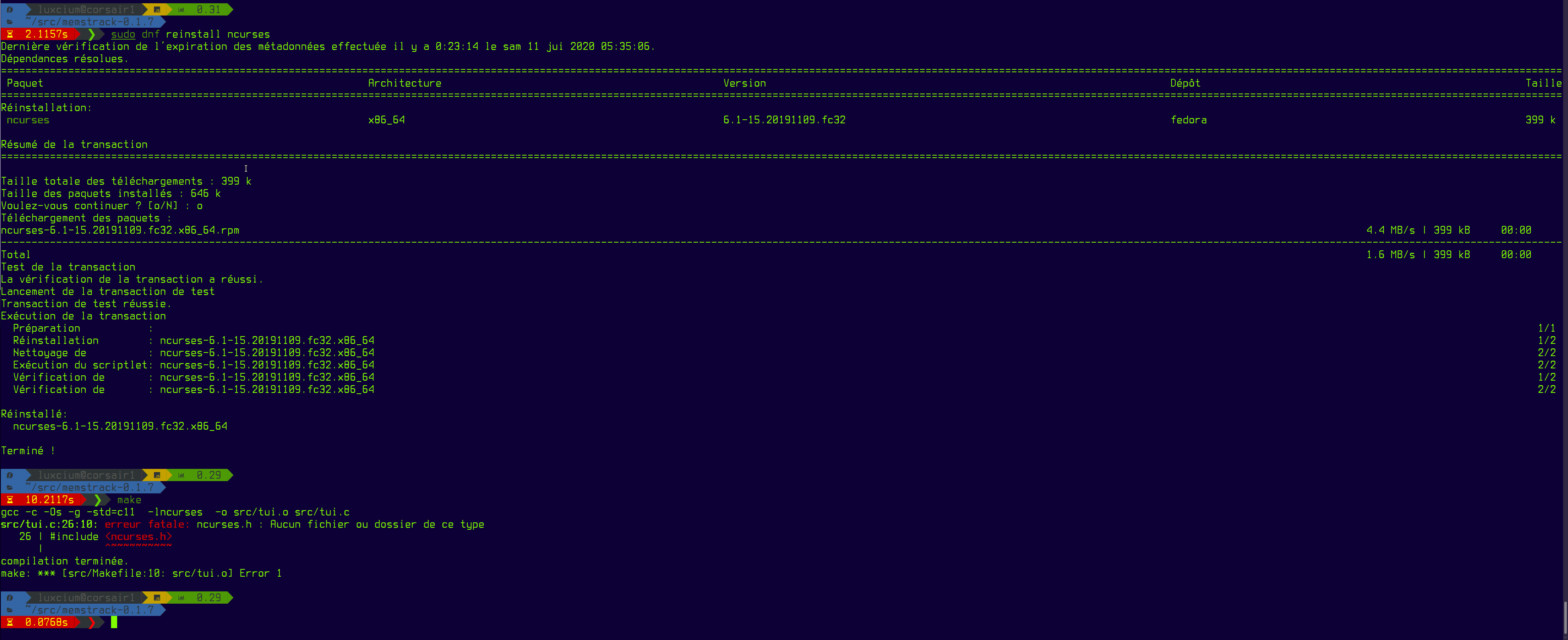Click the 'Dépôt' column header
This screenshot has width=1568, height=640.
[1185, 83]
